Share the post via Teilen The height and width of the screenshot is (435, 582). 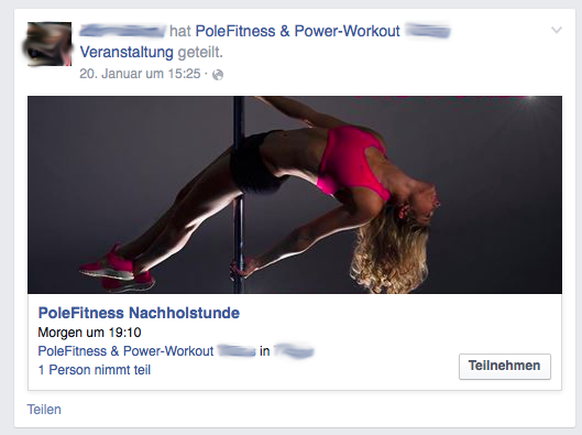(44, 409)
